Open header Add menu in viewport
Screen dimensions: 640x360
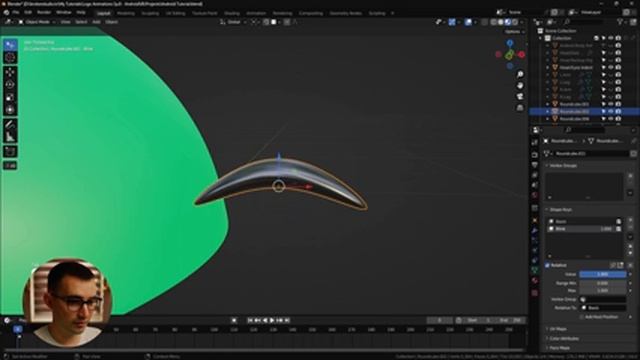tap(96, 22)
